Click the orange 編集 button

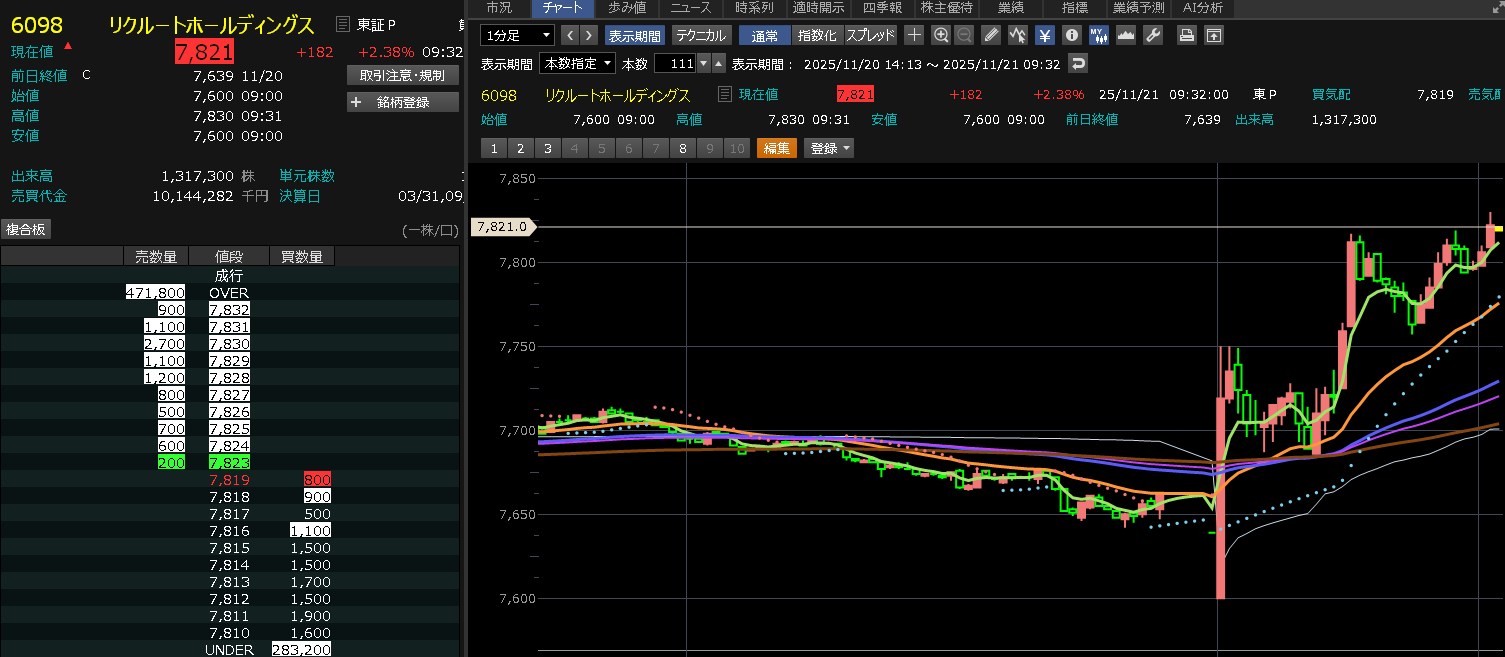click(x=776, y=148)
